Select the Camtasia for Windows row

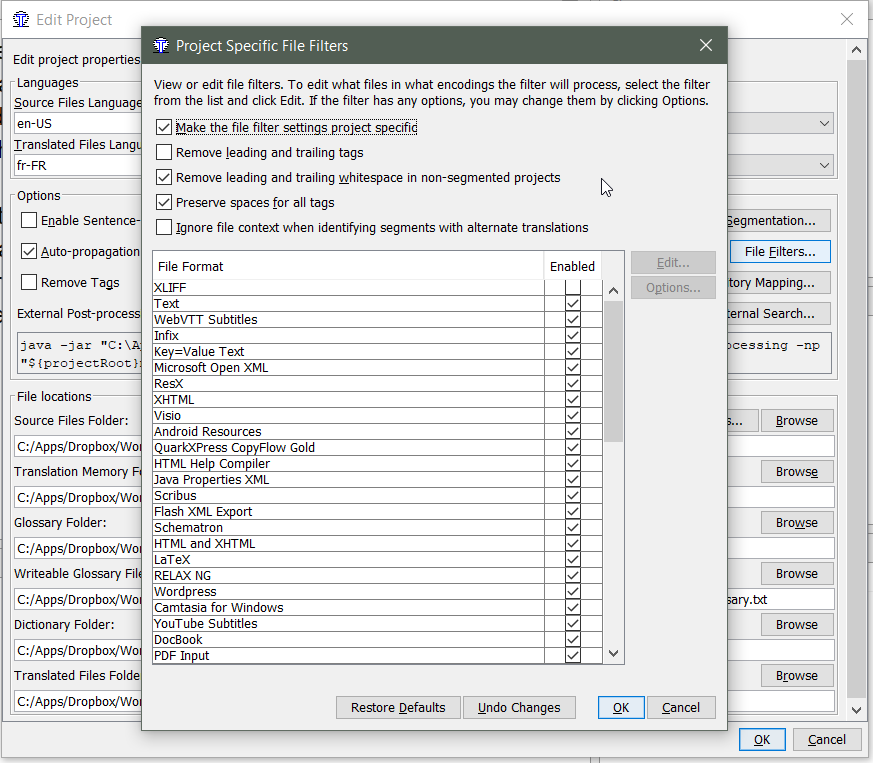(349, 608)
